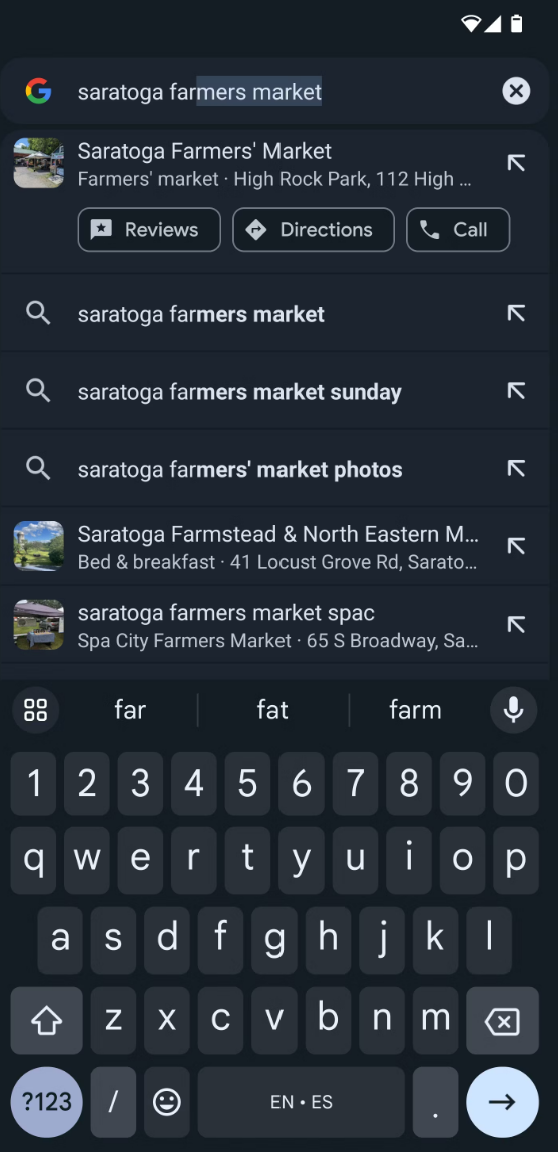
Task: Open the Saratoga Farmers' Market photo thumbnail
Action: (38, 163)
